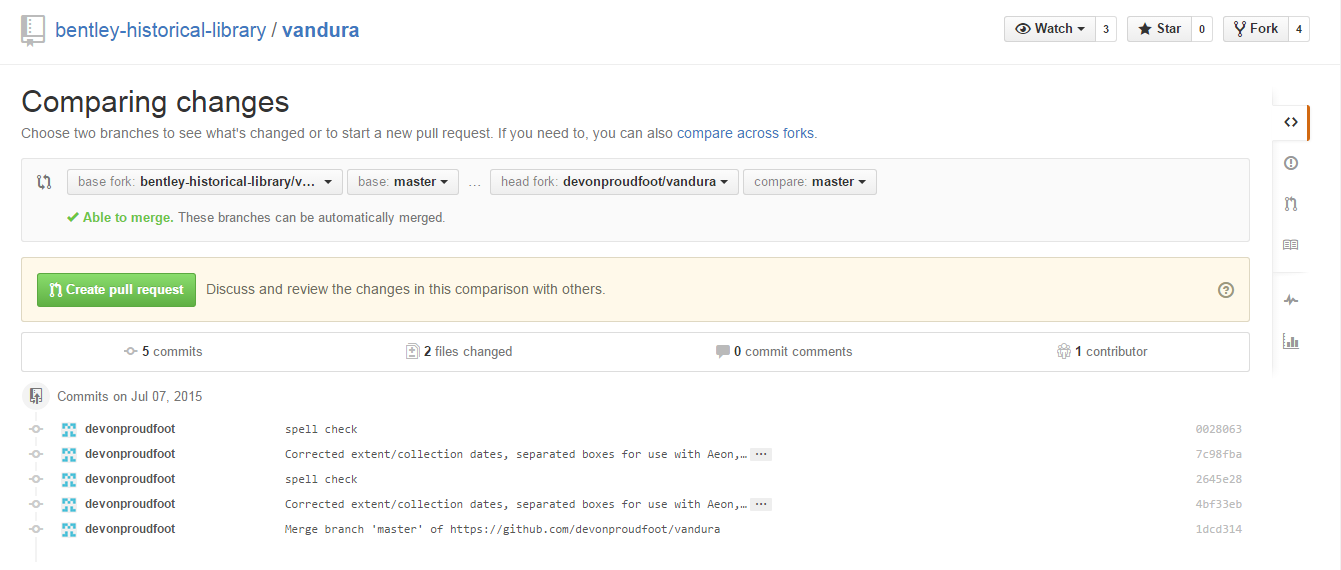Switch to the 5 commits tab
The image size is (1341, 570).
[x=163, y=352]
